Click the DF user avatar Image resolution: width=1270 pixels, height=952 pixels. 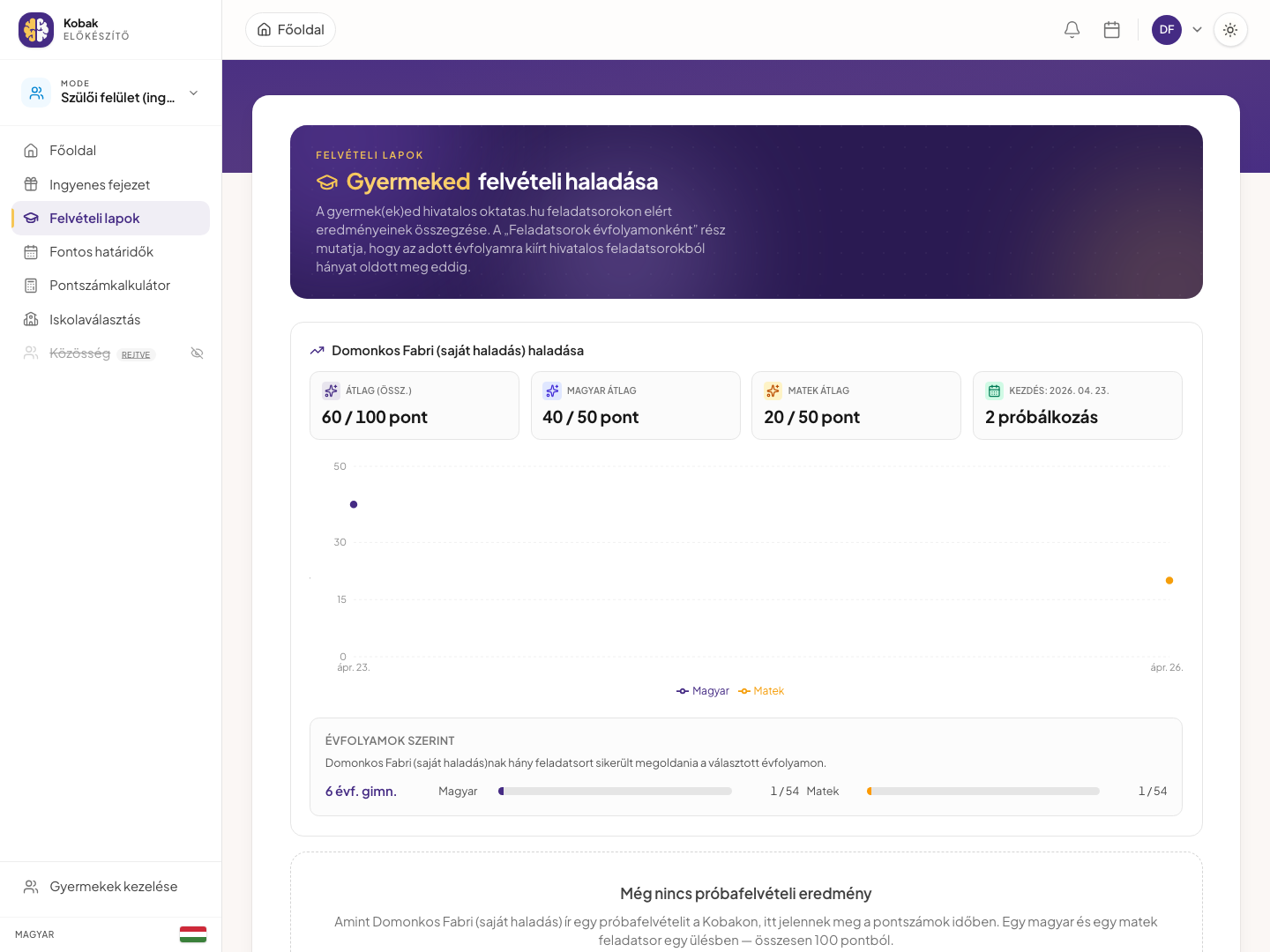pyautogui.click(x=1167, y=30)
